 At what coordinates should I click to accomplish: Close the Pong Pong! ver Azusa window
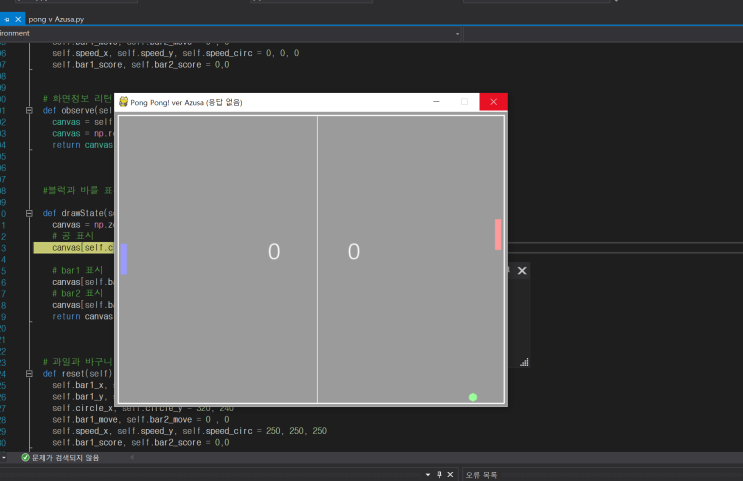[x=493, y=102]
